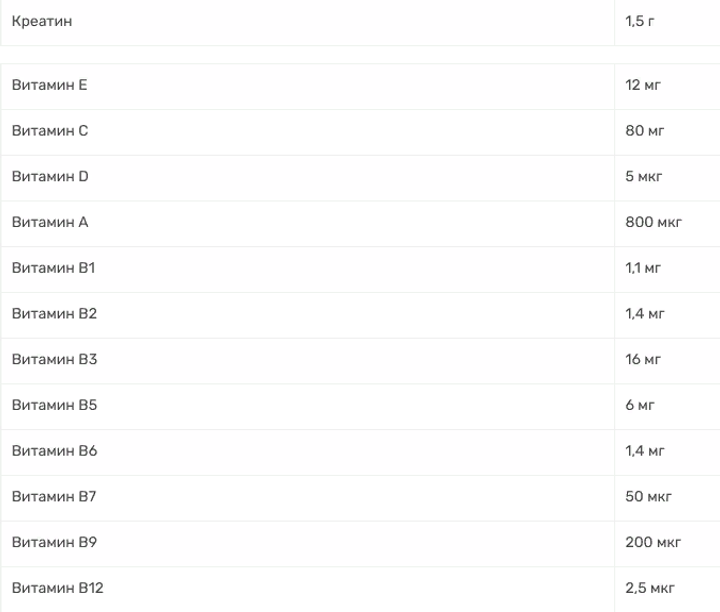
Task: Click the Витамин B5 row label
Action: pos(54,405)
